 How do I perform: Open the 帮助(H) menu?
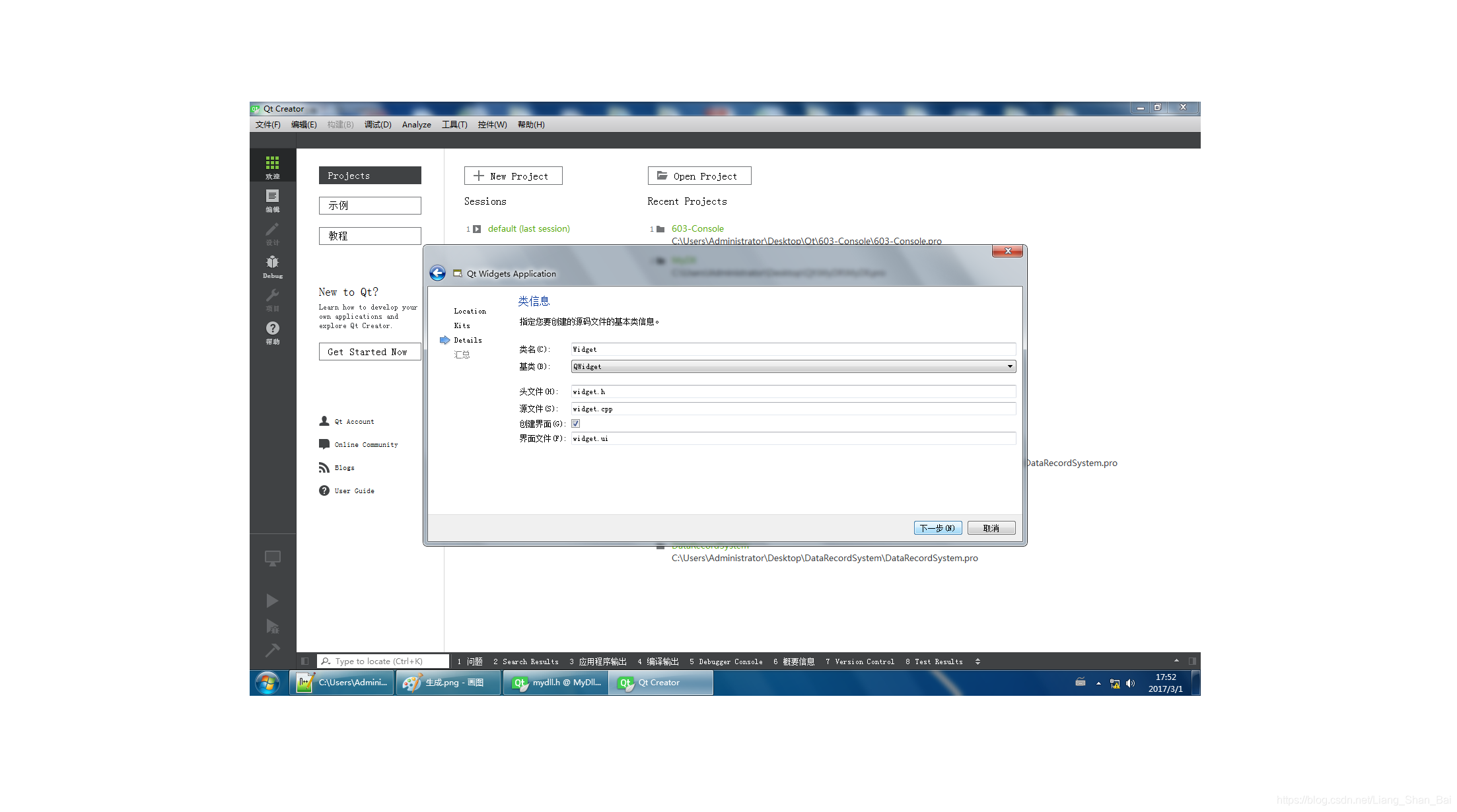pos(531,125)
